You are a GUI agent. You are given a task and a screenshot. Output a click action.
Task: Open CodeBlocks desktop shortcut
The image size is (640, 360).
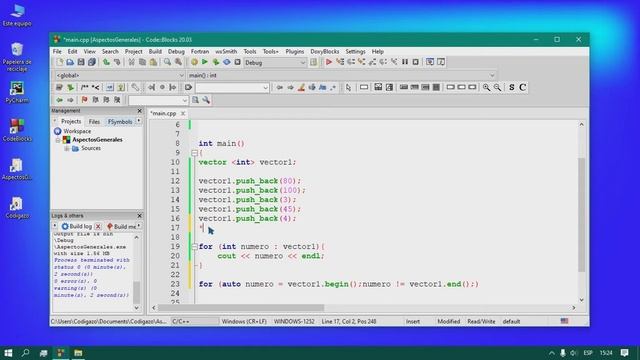(17, 130)
